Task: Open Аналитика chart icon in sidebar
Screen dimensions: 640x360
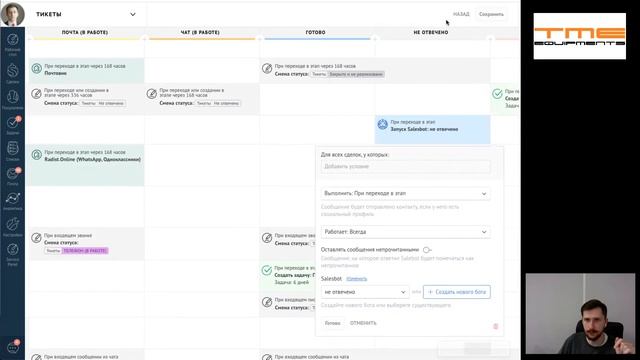Action: tap(13, 201)
